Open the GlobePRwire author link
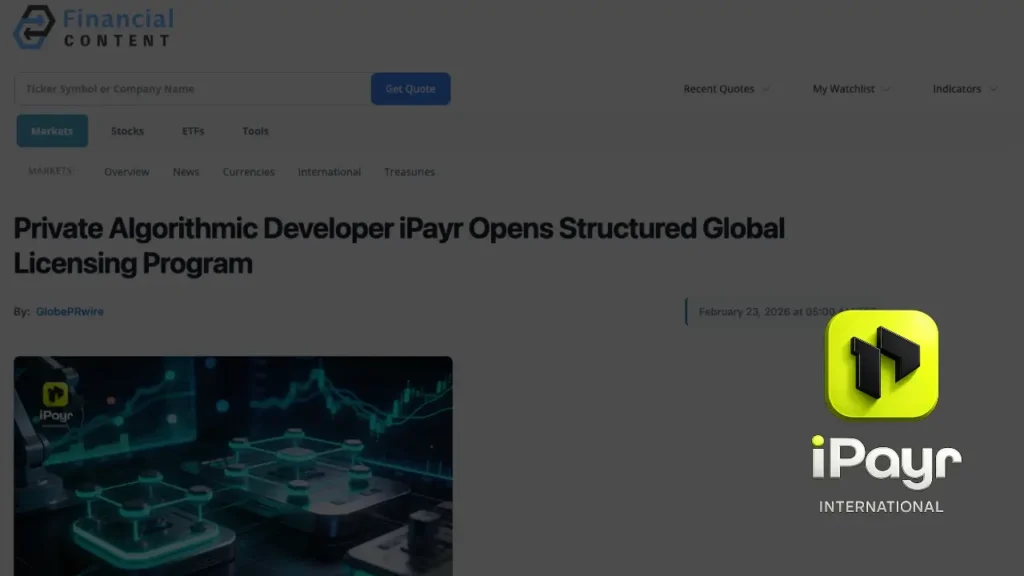1024x576 pixels. click(69, 311)
